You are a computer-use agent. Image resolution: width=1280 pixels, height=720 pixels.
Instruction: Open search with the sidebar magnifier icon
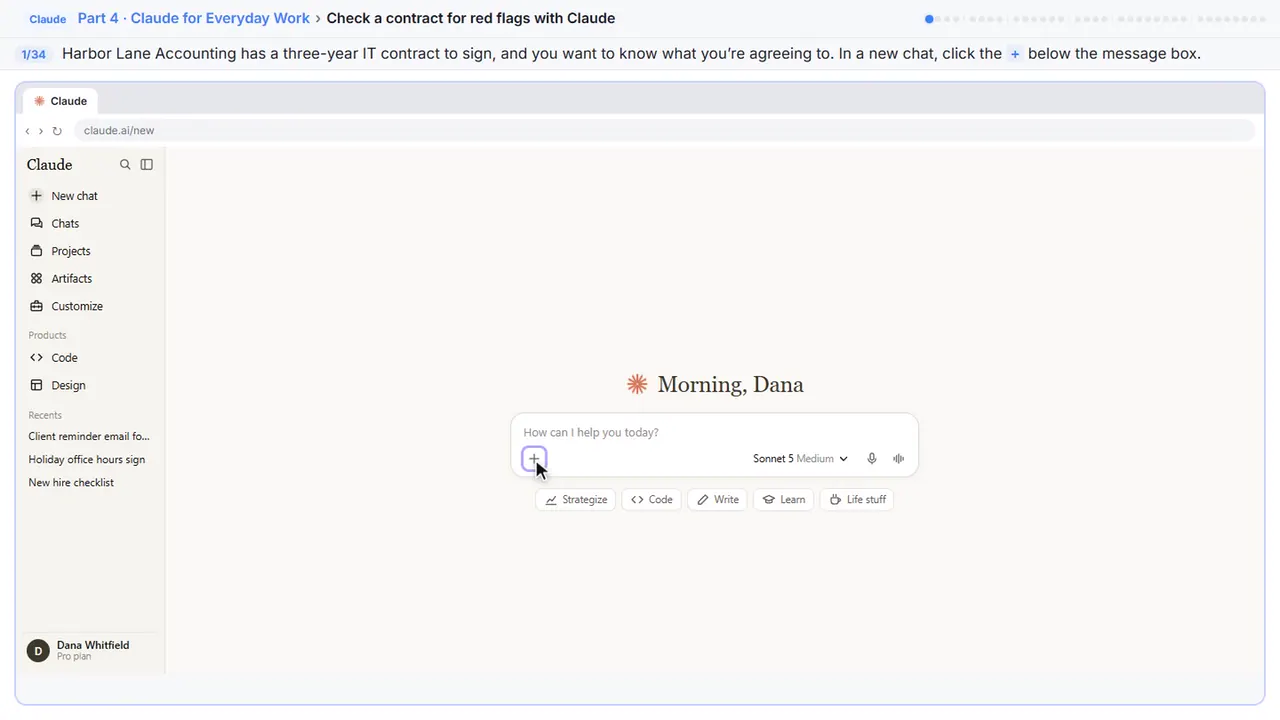click(125, 165)
